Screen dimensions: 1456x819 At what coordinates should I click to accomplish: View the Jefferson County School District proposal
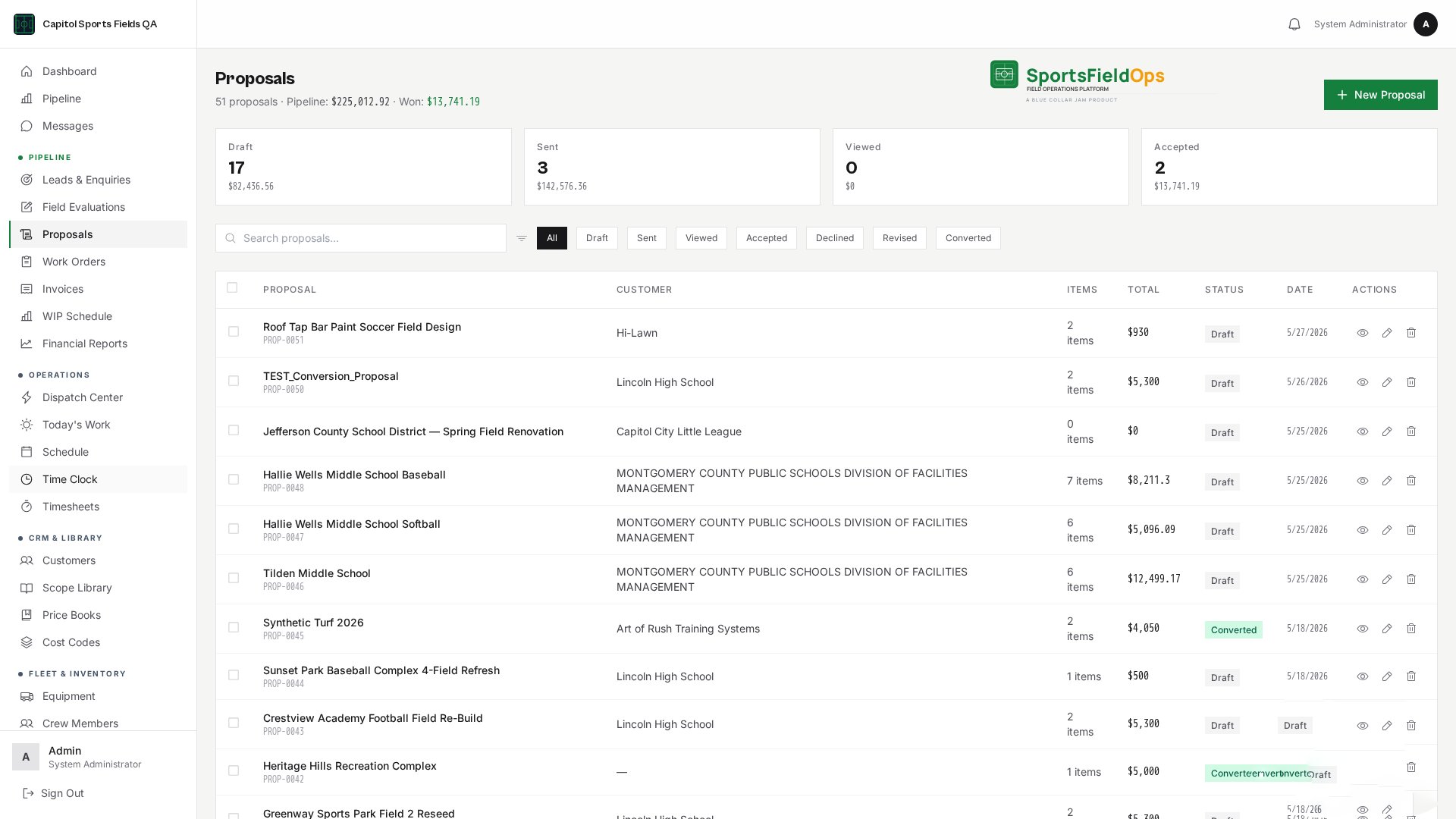coord(1363,431)
